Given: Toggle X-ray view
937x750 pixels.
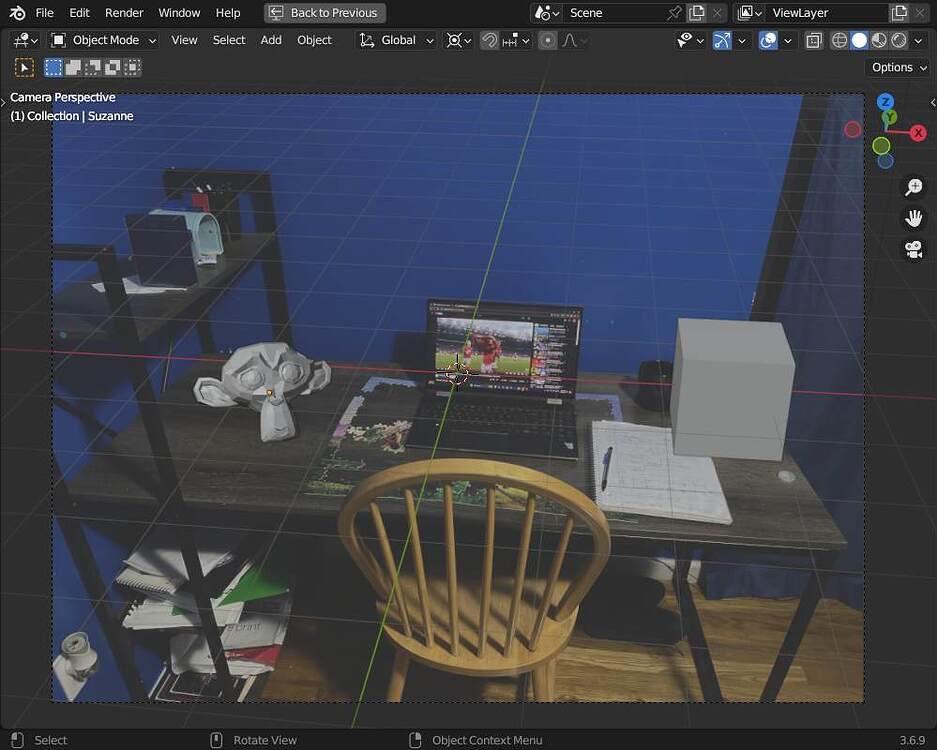Looking at the screenshot, I should (x=813, y=40).
